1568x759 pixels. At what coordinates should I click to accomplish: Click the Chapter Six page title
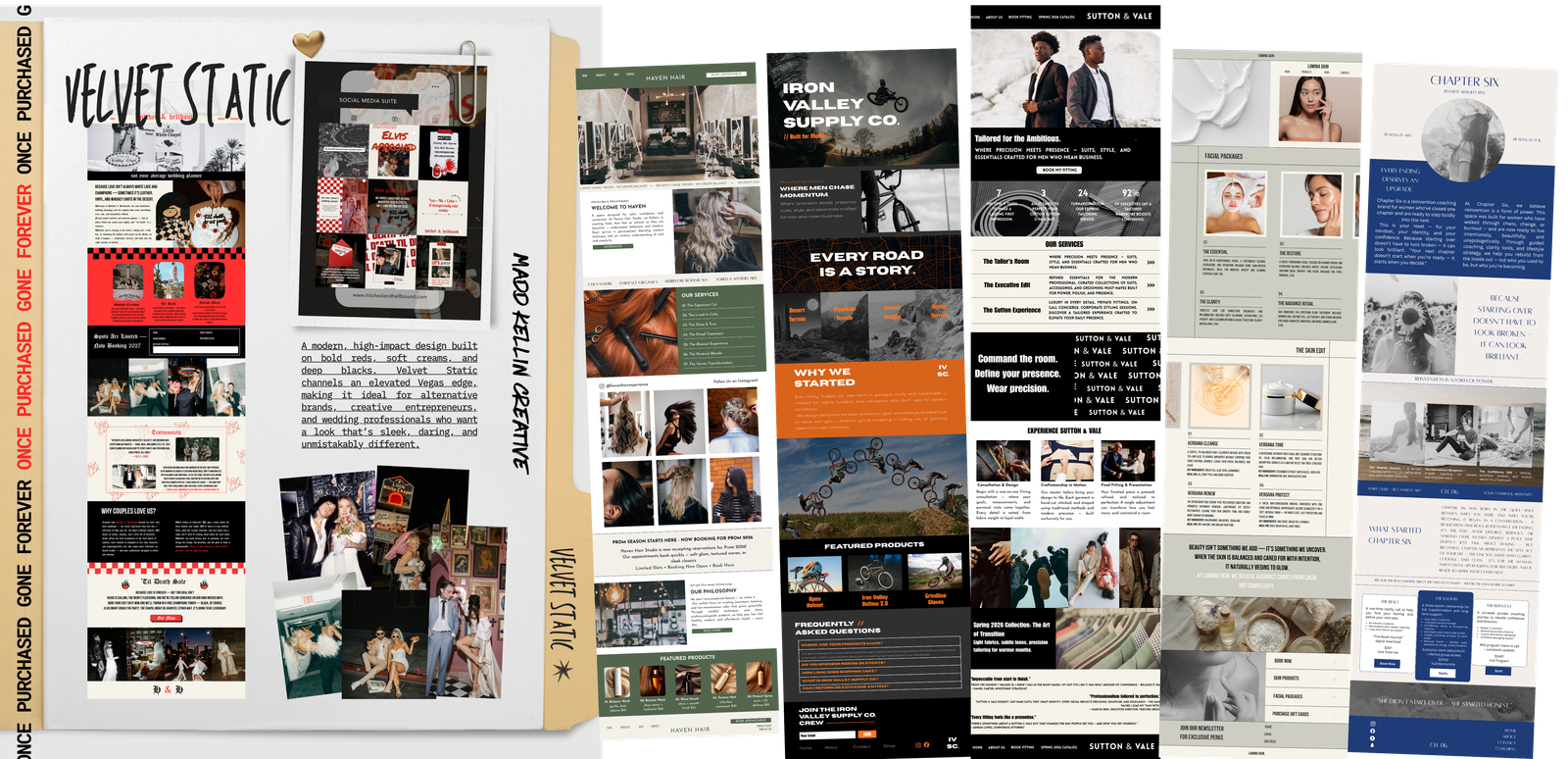click(x=1464, y=80)
